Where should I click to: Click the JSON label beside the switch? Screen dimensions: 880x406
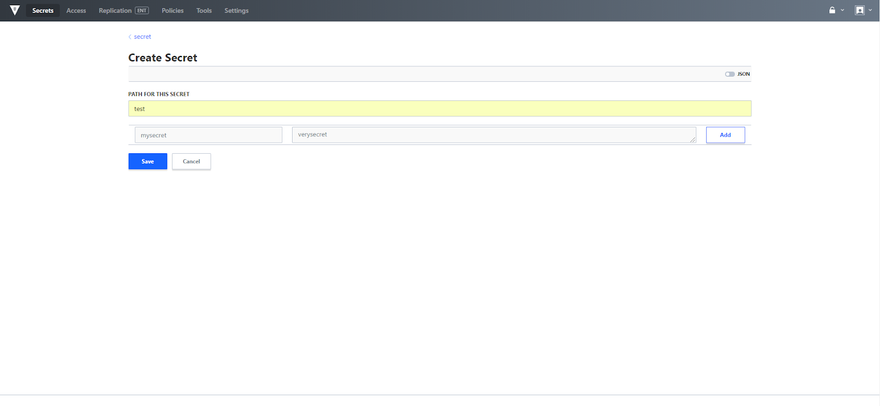[x=744, y=74]
